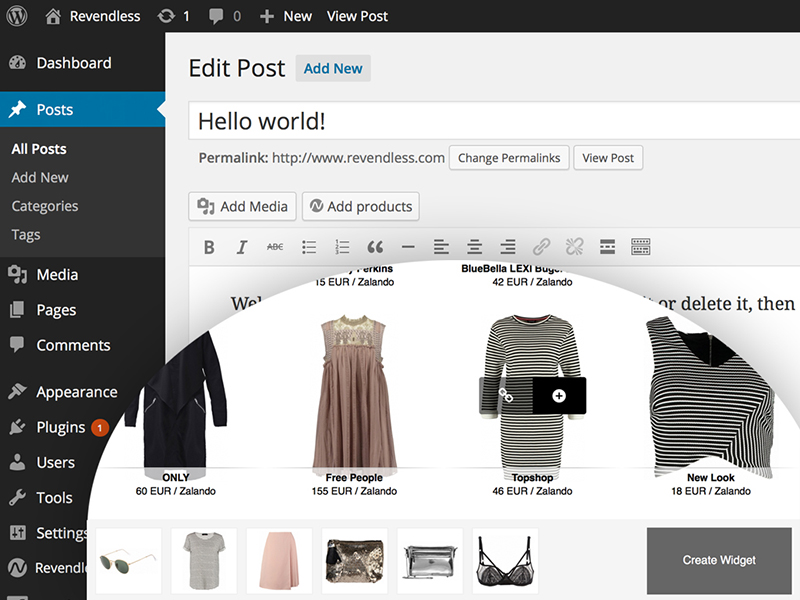Click Add New button beside Edit Post

point(333,68)
